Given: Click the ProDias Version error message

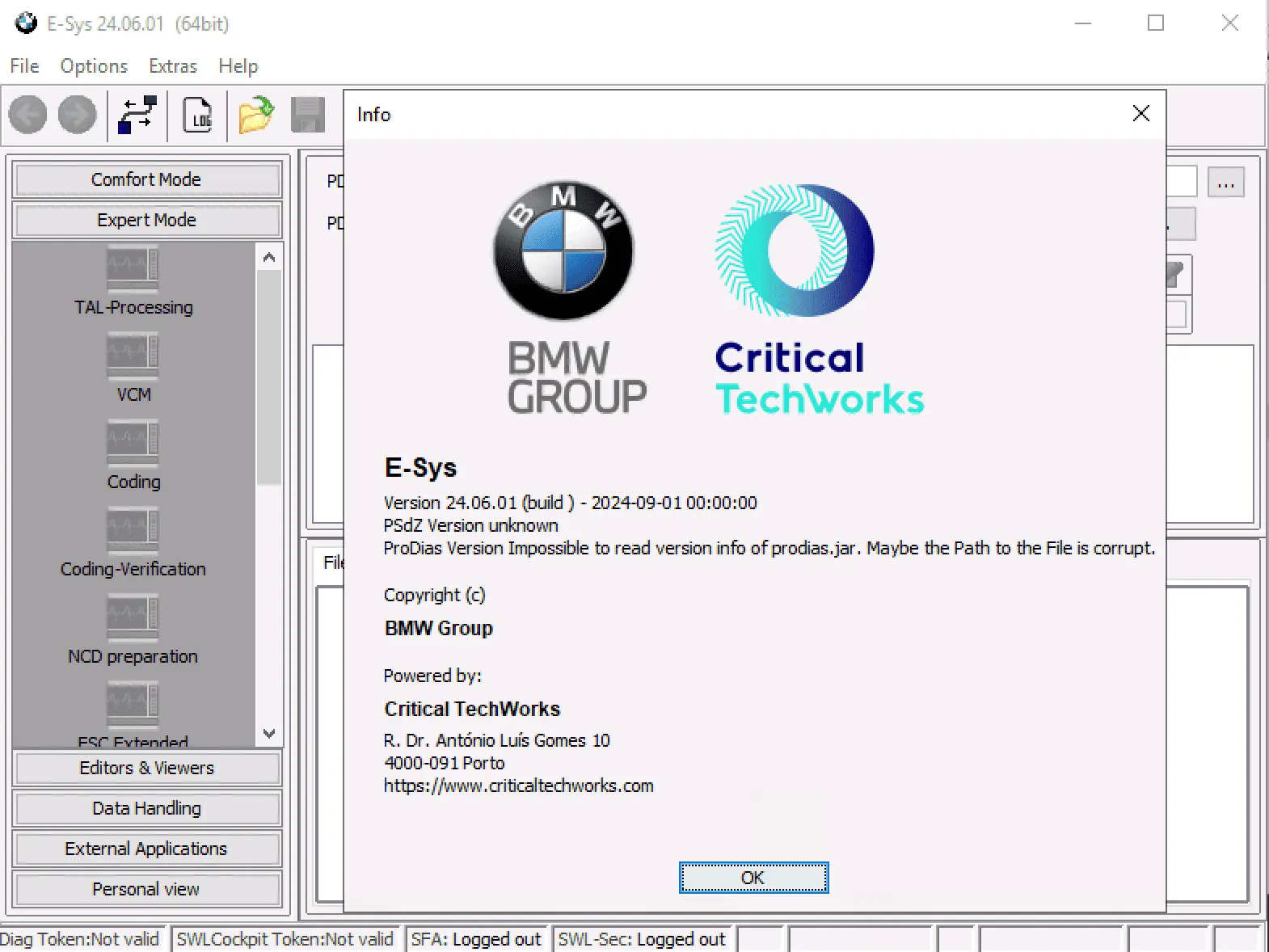Looking at the screenshot, I should (x=769, y=548).
